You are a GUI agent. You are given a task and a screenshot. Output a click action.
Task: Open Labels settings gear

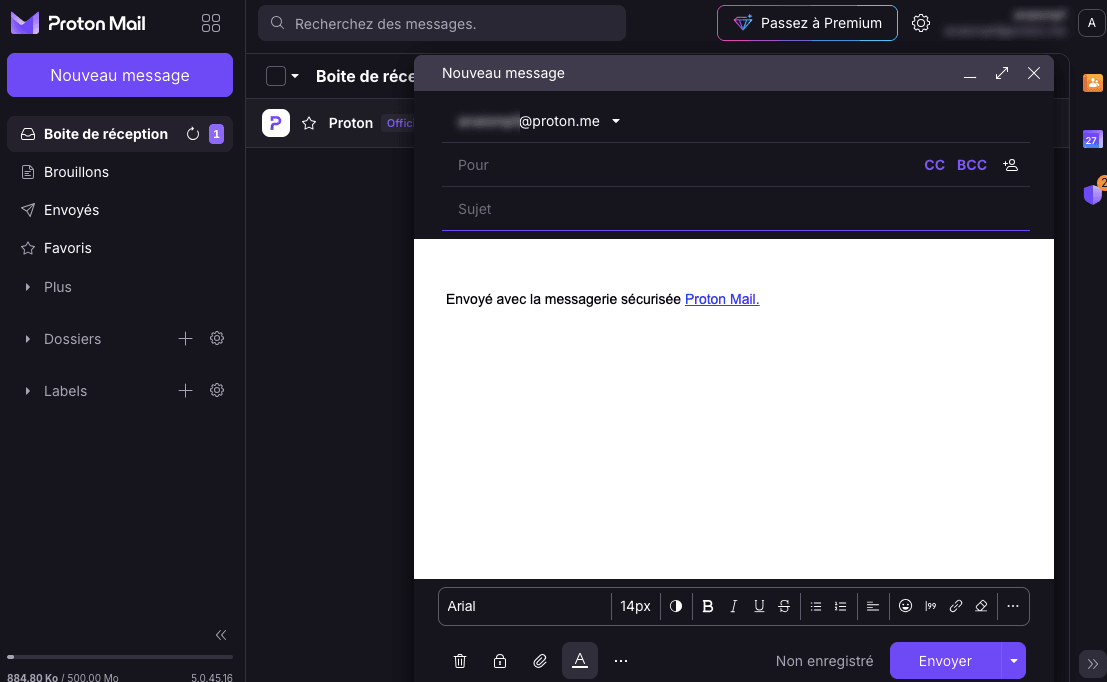coord(217,390)
